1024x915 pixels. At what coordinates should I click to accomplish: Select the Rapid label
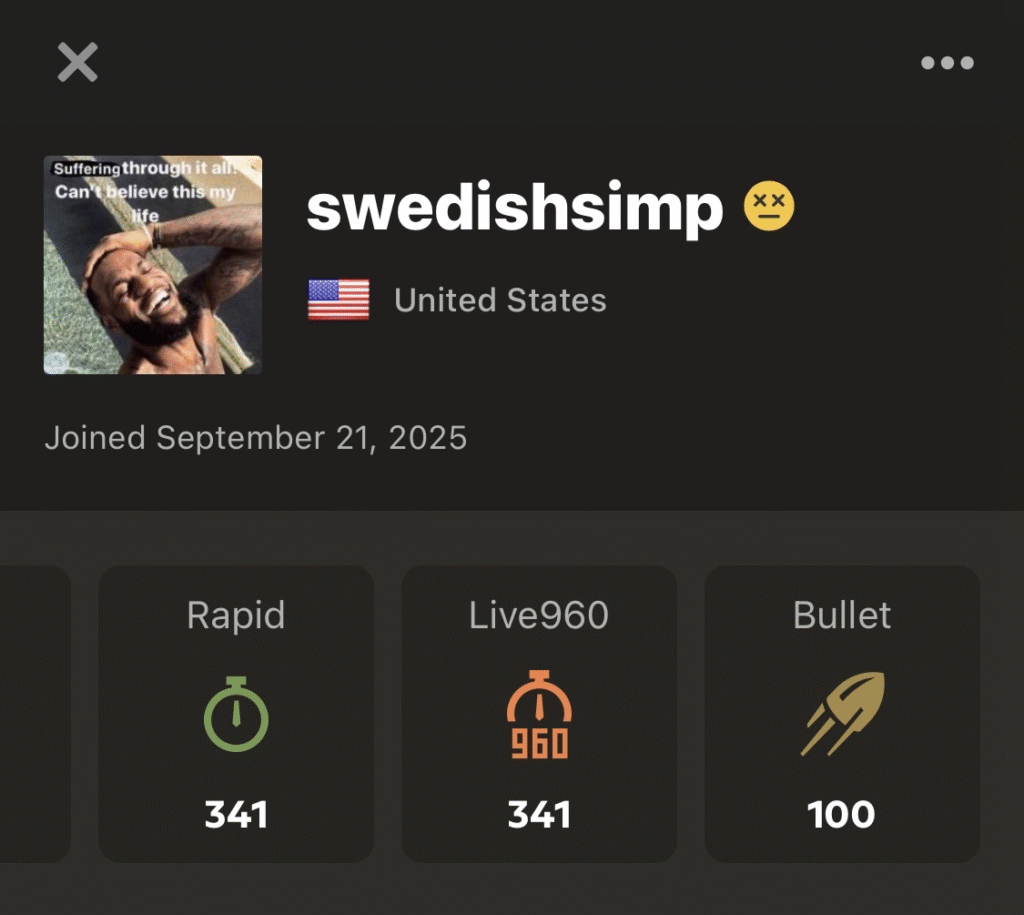pos(236,615)
